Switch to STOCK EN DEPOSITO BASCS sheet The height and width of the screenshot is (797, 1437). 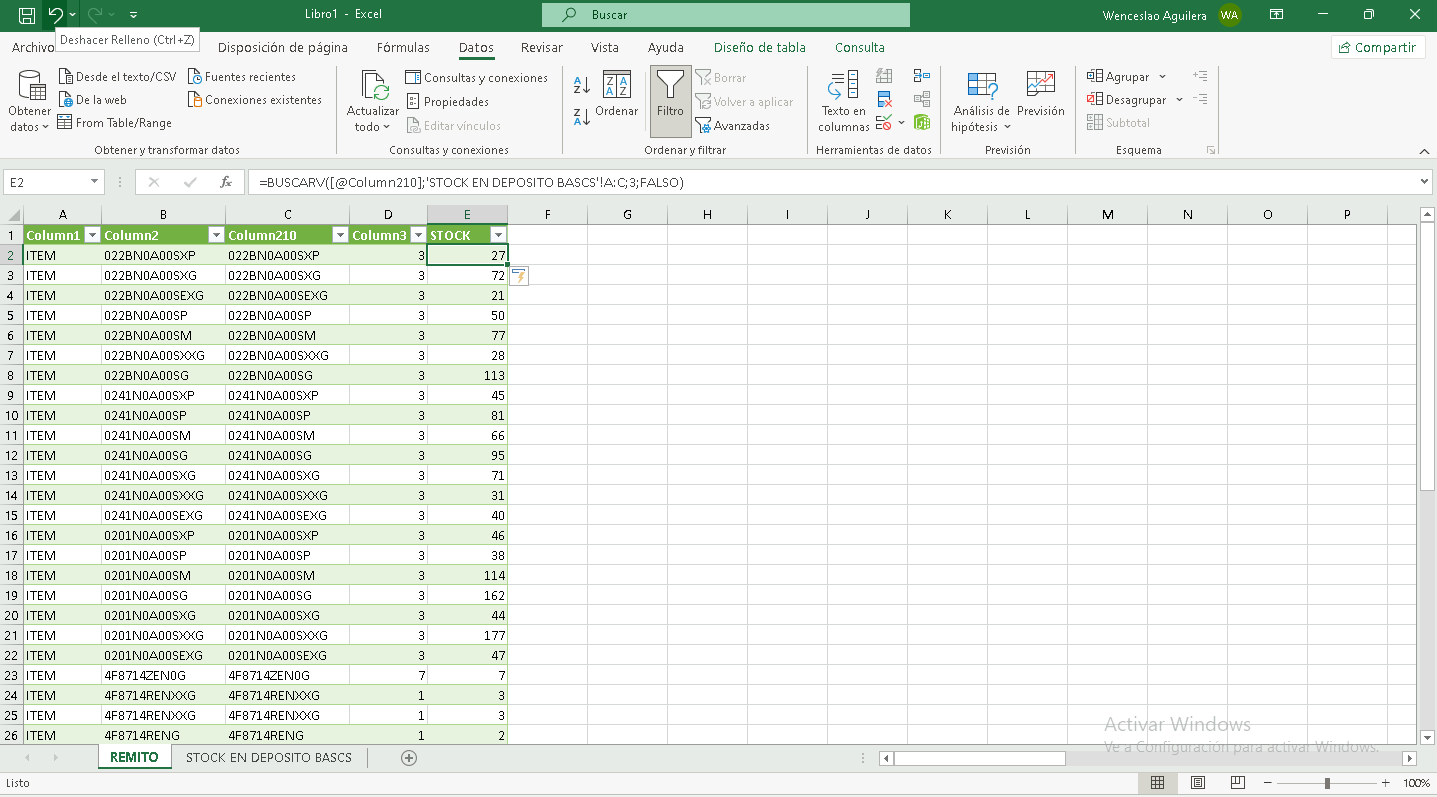point(268,758)
